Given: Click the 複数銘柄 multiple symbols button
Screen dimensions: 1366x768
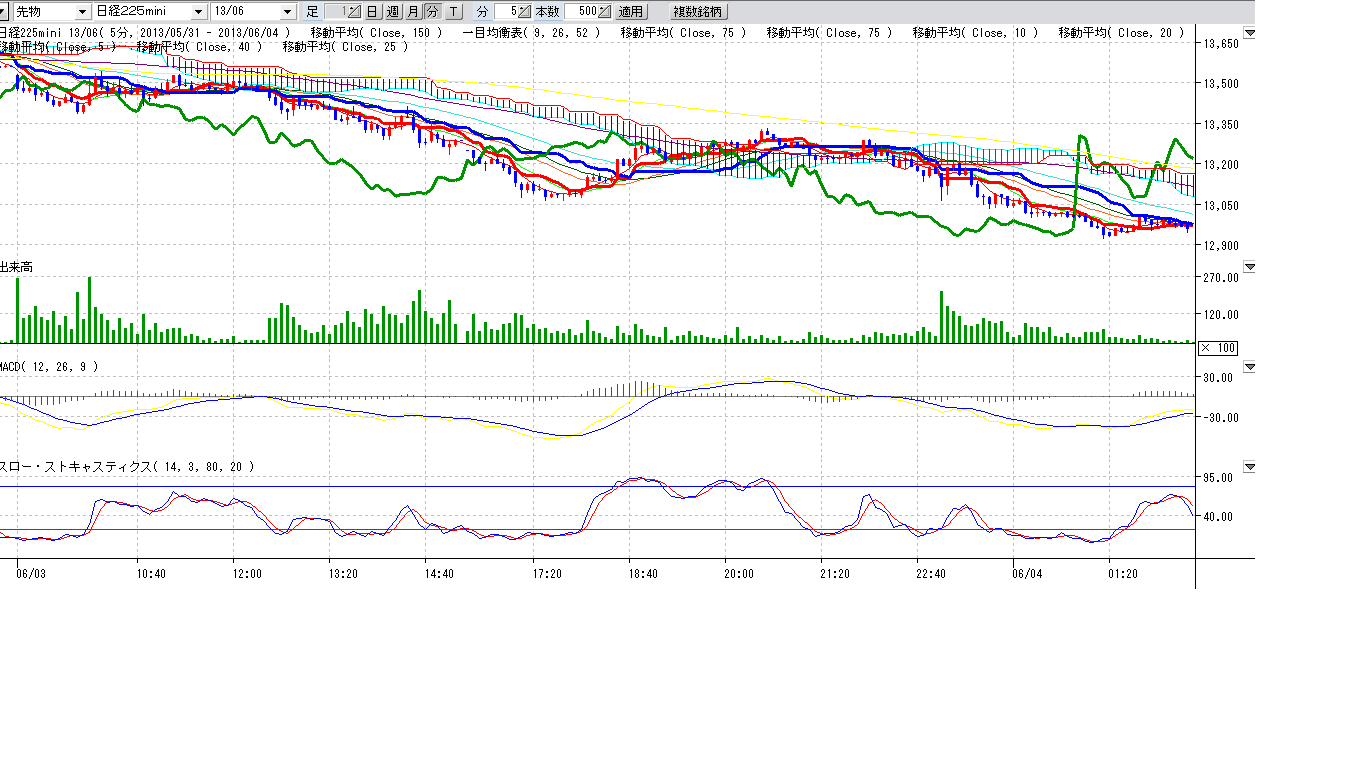Looking at the screenshot, I should [699, 12].
